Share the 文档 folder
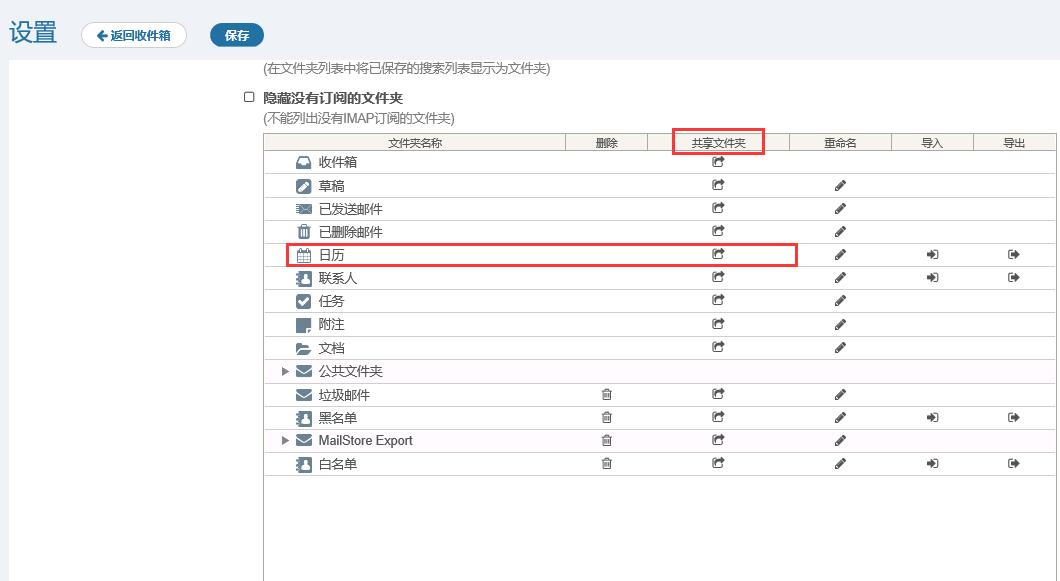Screen dimensions: 1060x581 [718, 347]
